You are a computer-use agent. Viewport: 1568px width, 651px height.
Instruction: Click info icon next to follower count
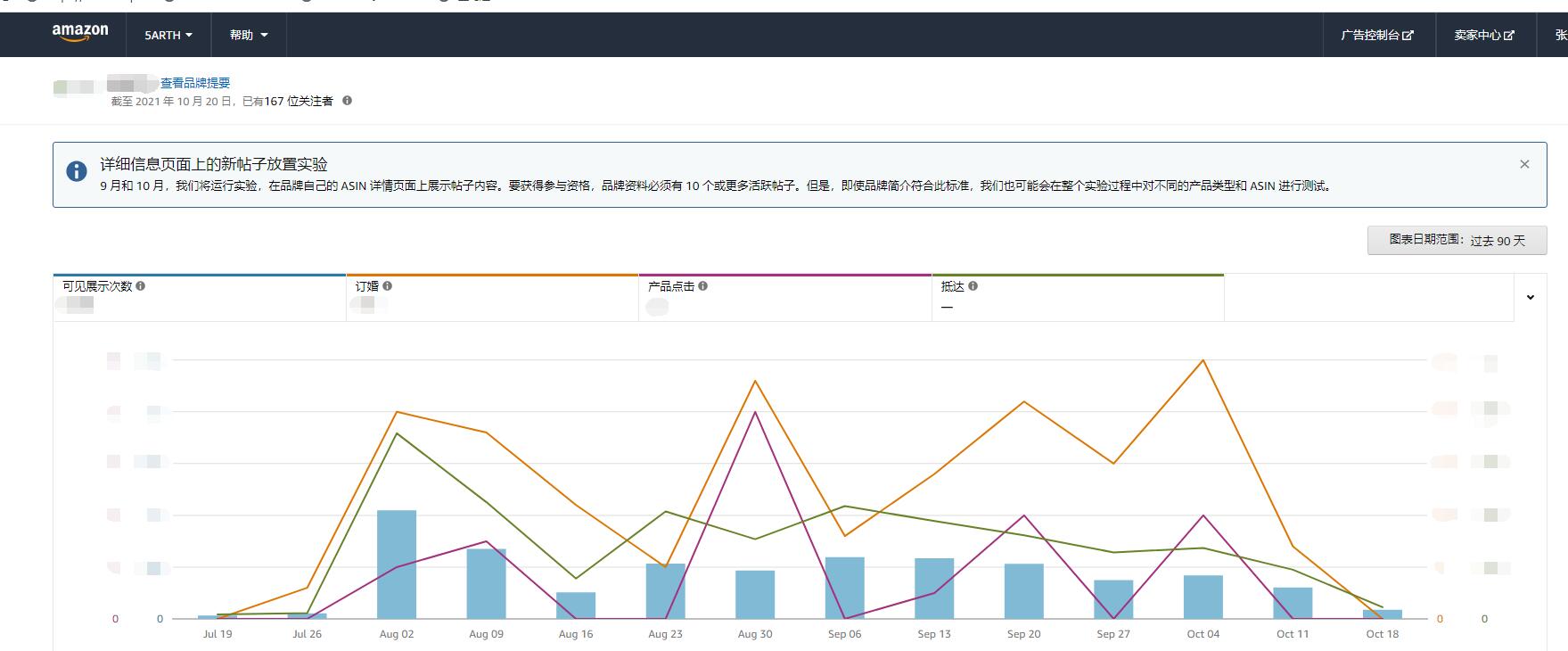348,101
